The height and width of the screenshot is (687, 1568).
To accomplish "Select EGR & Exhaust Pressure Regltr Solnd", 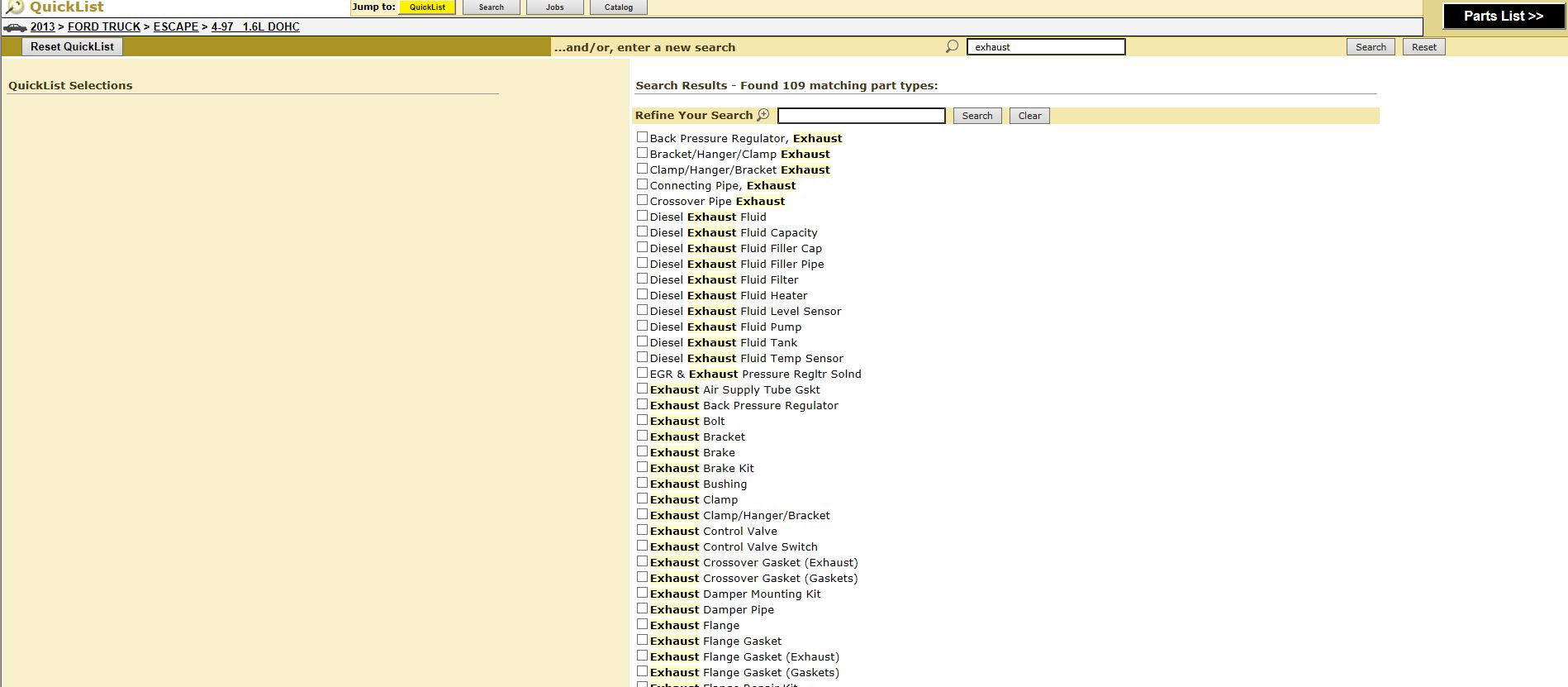I will (x=642, y=373).
